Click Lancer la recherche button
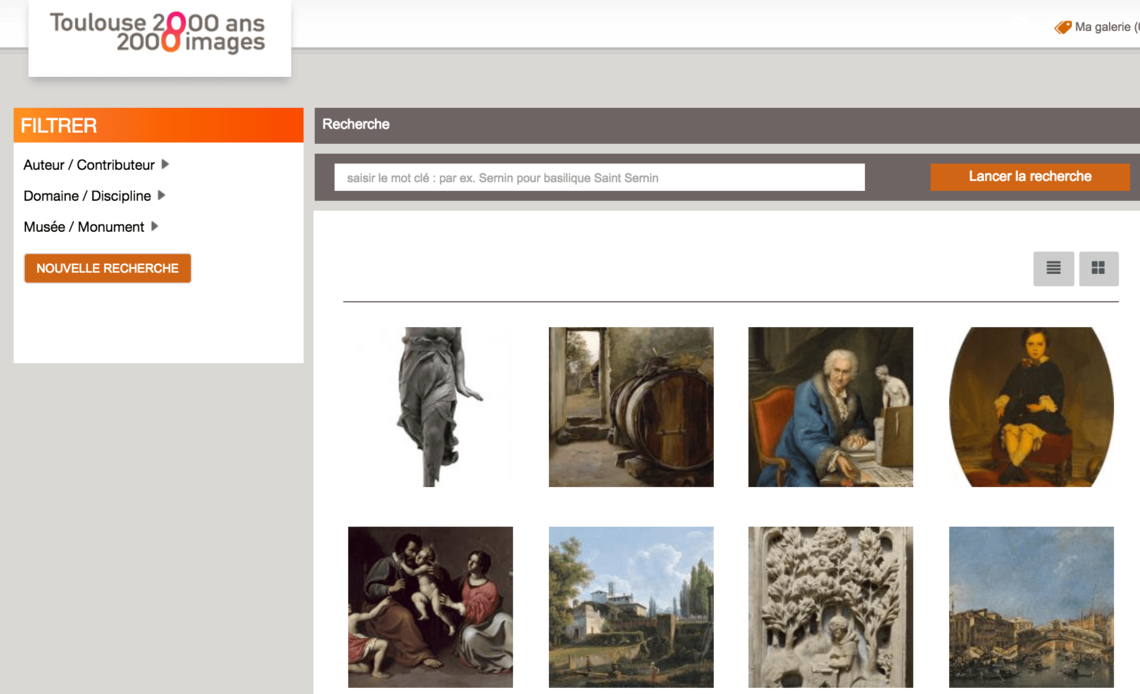Image resolution: width=1140 pixels, height=694 pixels. pyautogui.click(x=1029, y=177)
